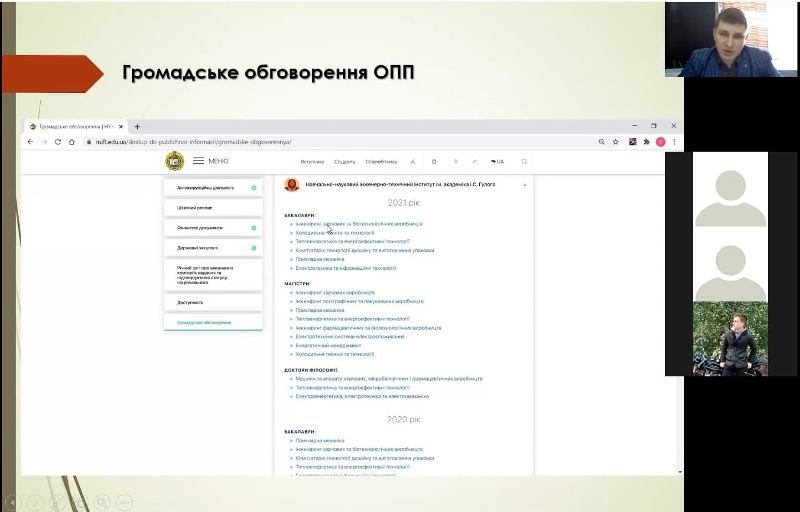
Task: Open the Студенту header link
Action: pos(345,162)
